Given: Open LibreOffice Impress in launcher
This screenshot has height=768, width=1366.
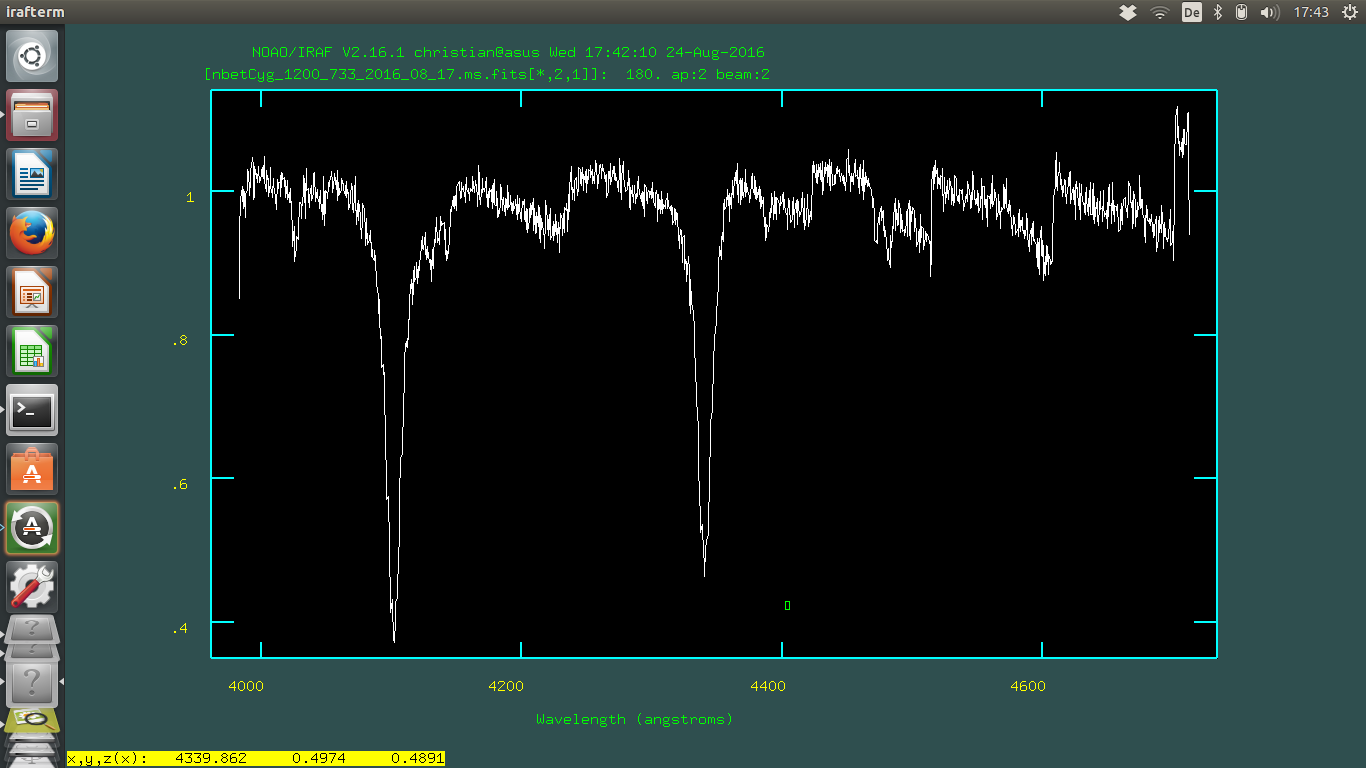Looking at the screenshot, I should pos(32,292).
